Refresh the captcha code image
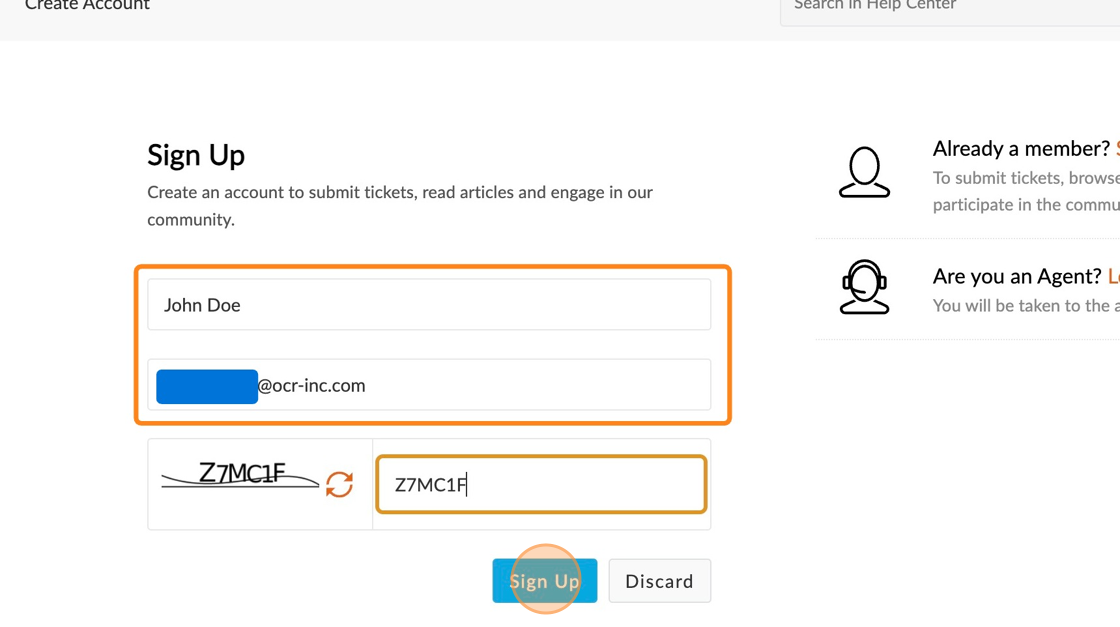 pos(339,484)
